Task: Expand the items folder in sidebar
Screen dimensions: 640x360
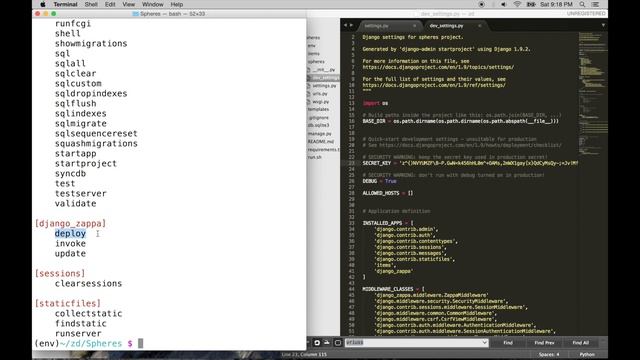Action: tap(313, 53)
